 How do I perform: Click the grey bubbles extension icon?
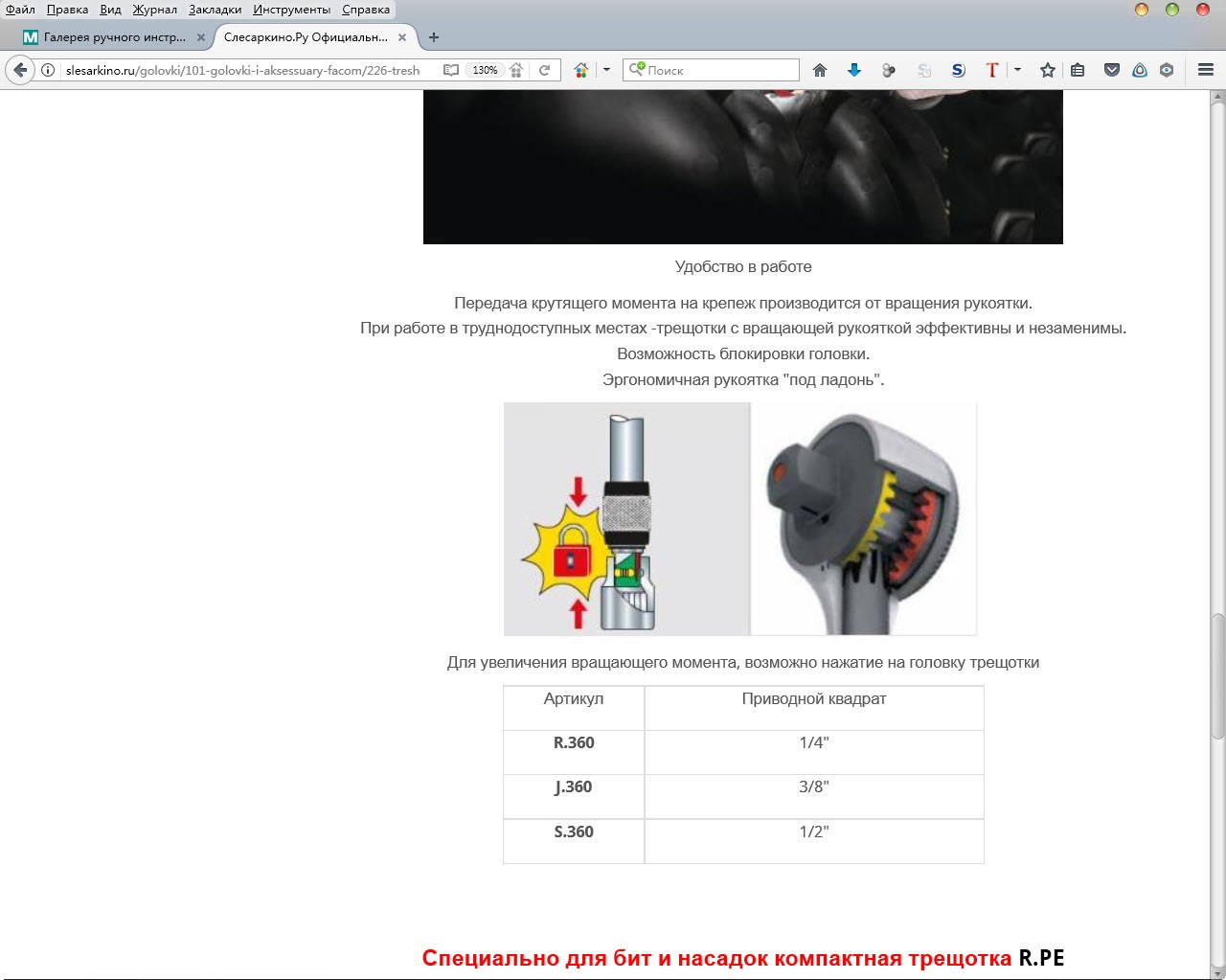pos(889,70)
